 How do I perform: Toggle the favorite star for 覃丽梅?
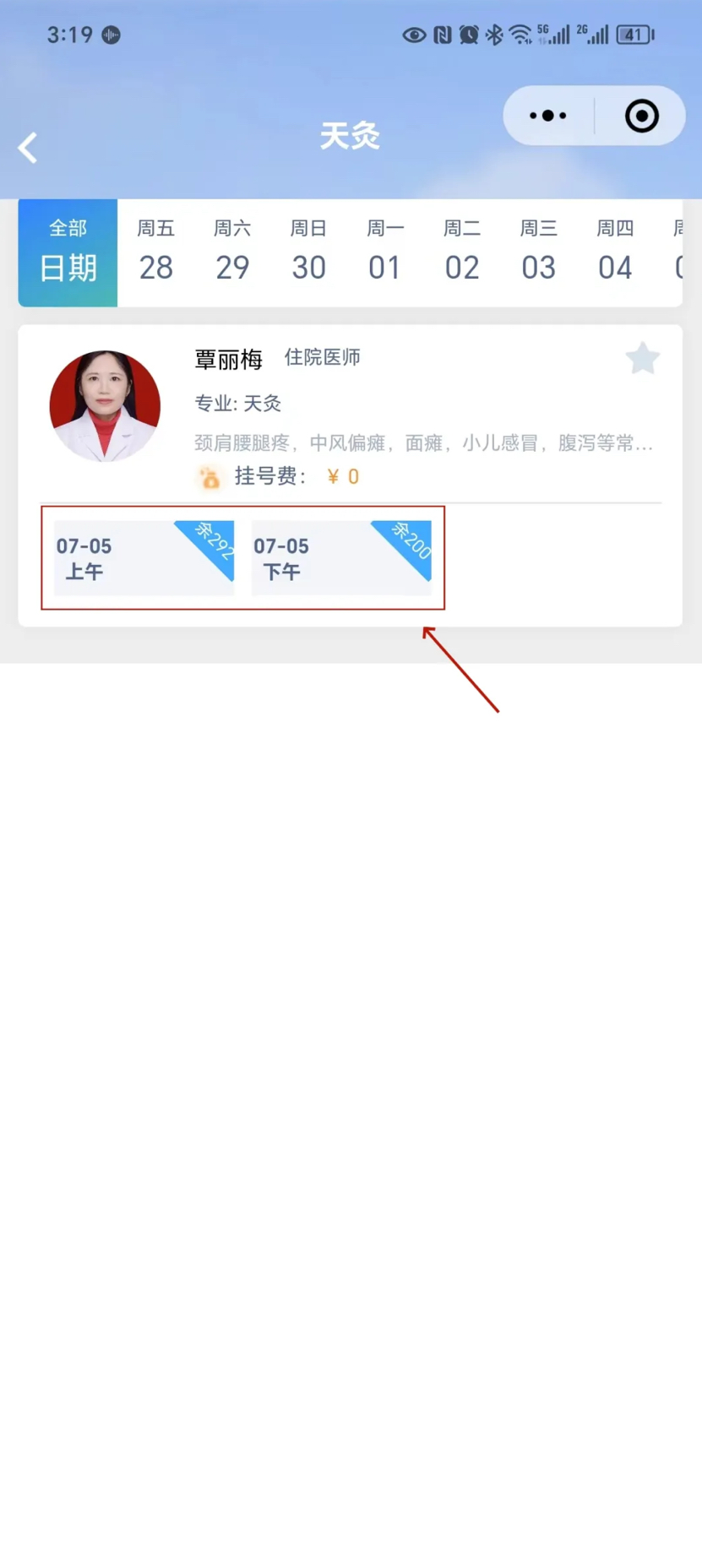[643, 359]
